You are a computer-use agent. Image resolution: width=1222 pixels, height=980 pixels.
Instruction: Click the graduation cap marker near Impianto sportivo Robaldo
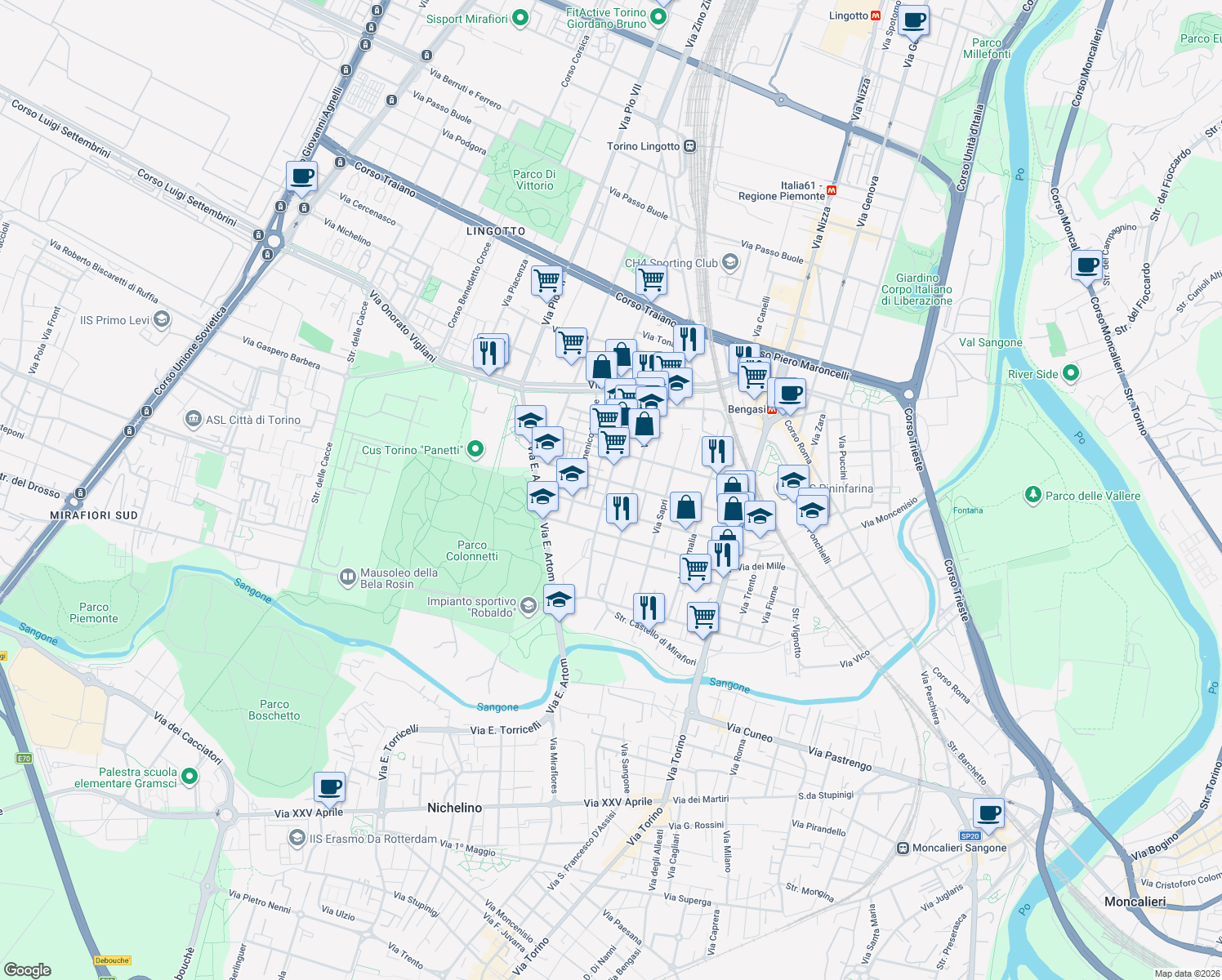point(558,599)
